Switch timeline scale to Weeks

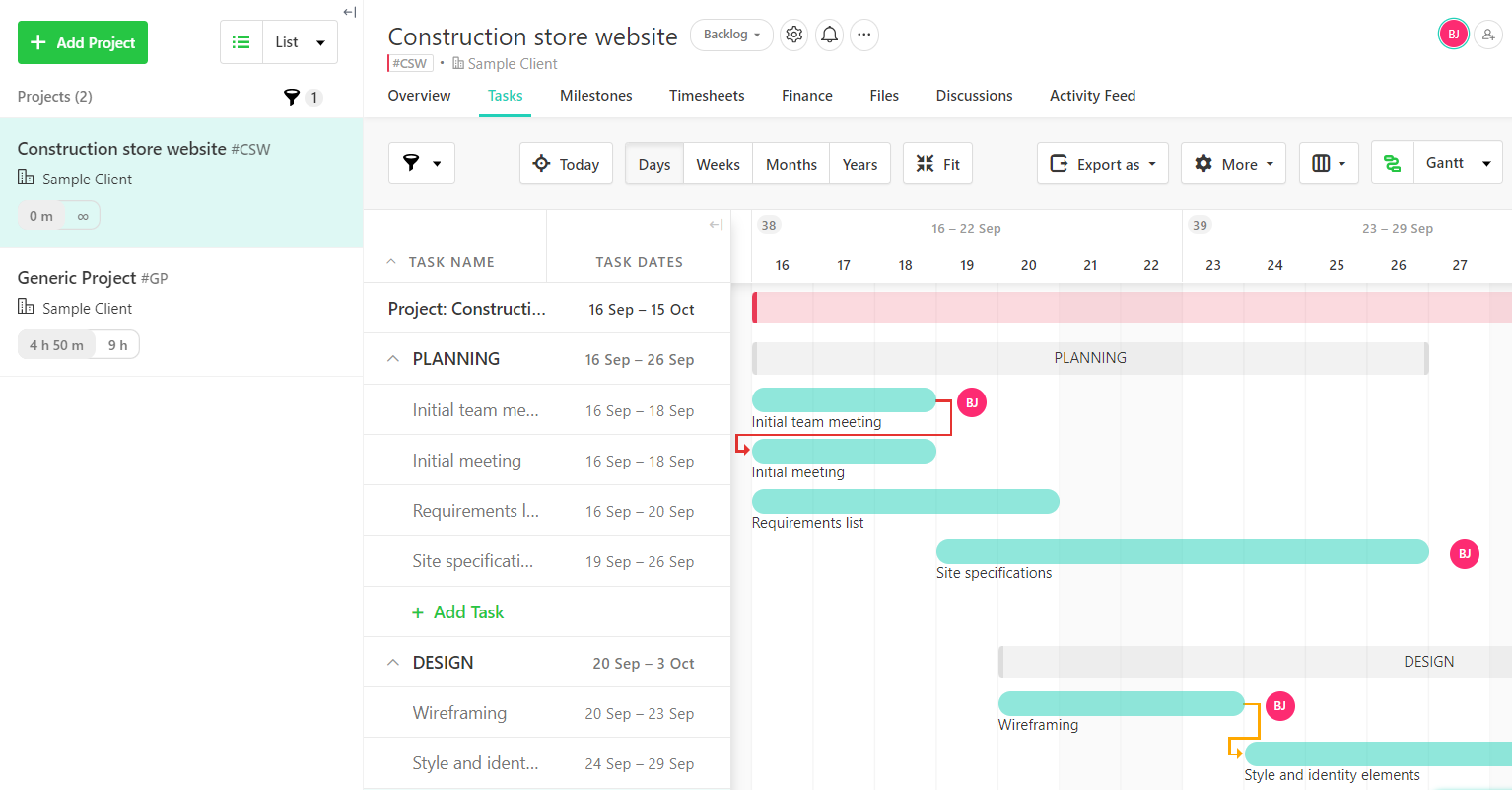[x=718, y=164]
